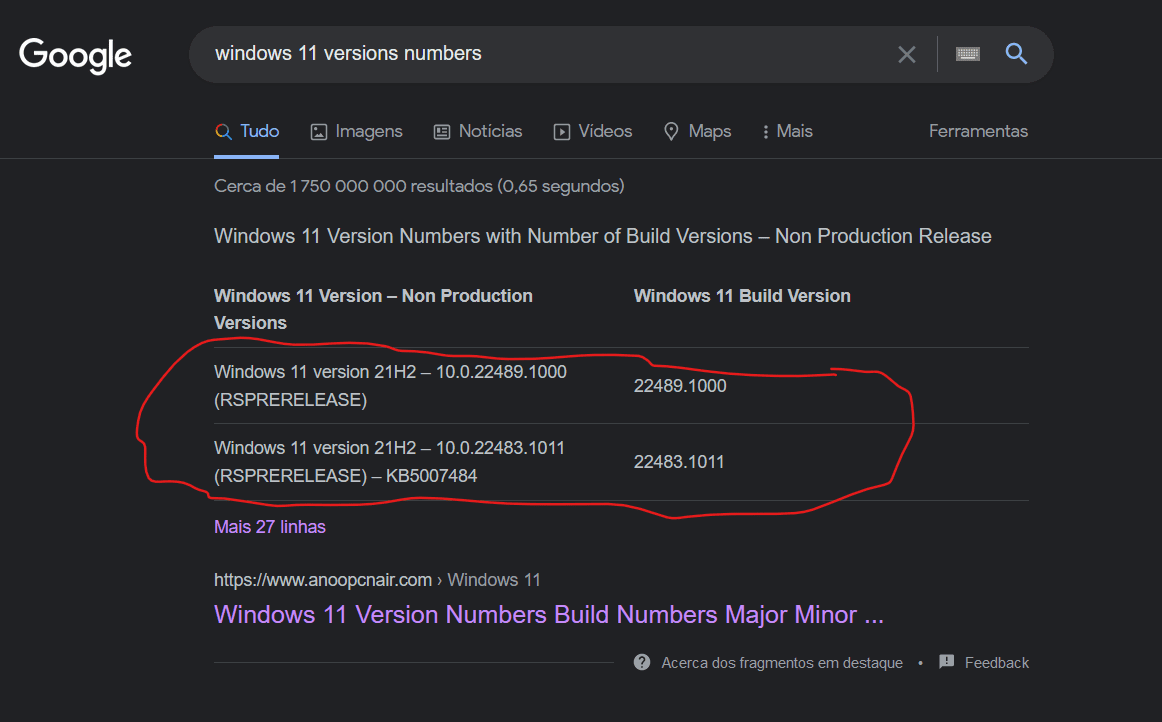Image resolution: width=1162 pixels, height=722 pixels.
Task: Click build value '22483.1011'
Action: coord(679,462)
